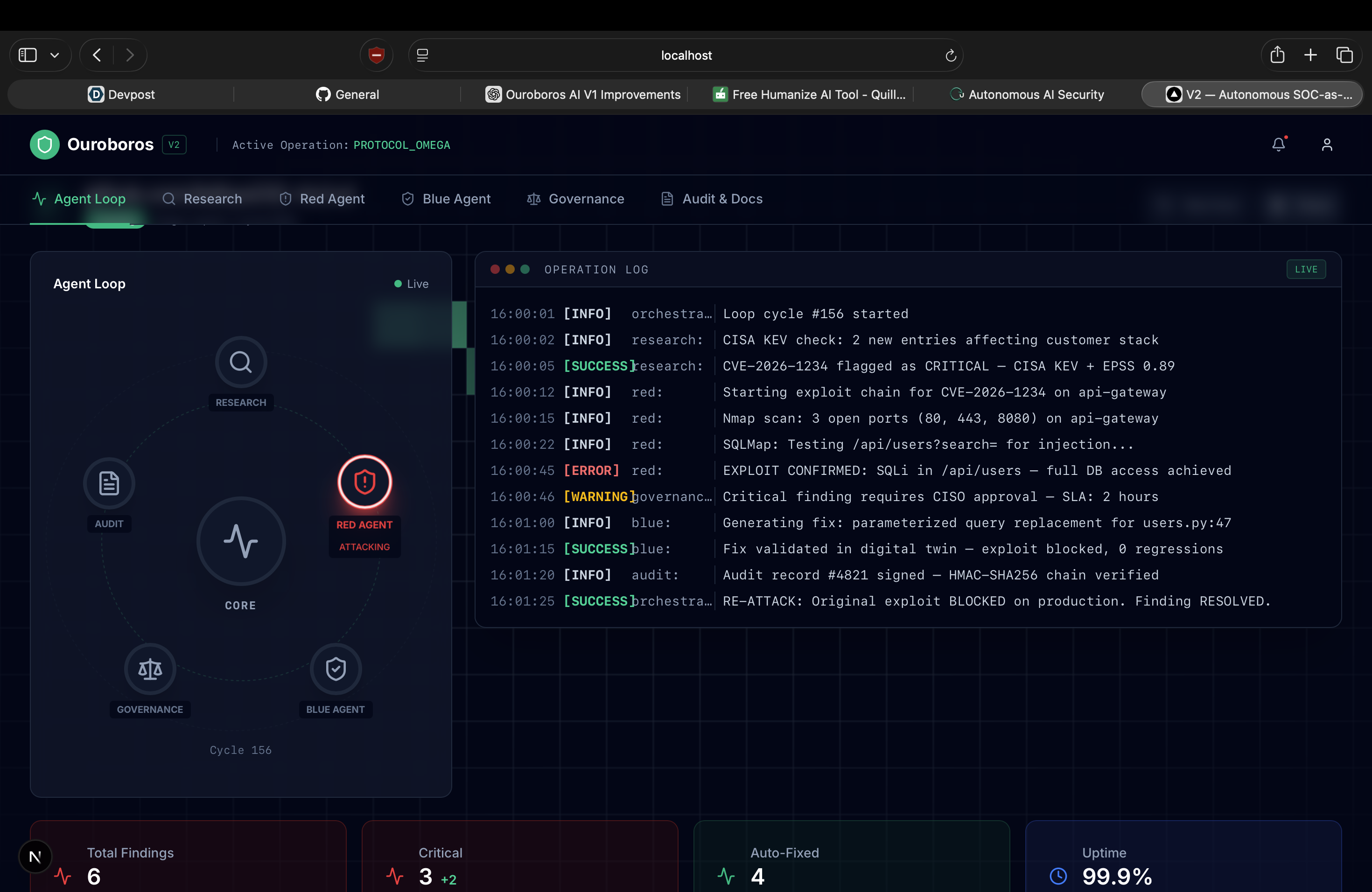
Task: Toggle the LIVE badge in Operation Log
Action: 1306,269
